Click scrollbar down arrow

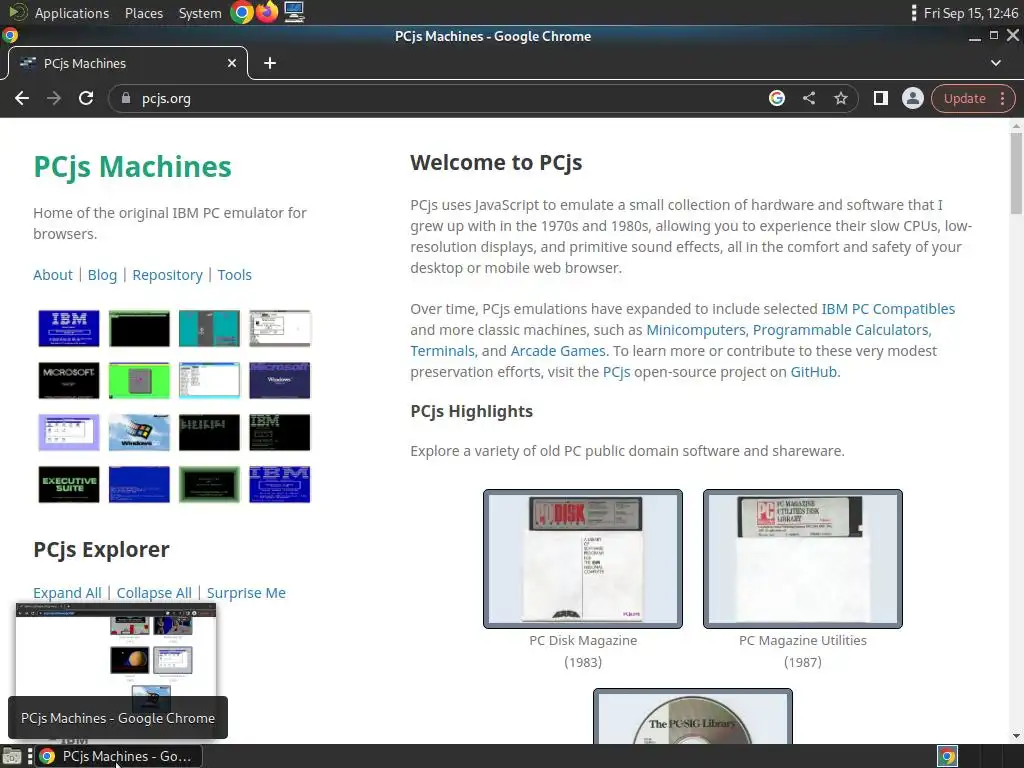point(1016,736)
